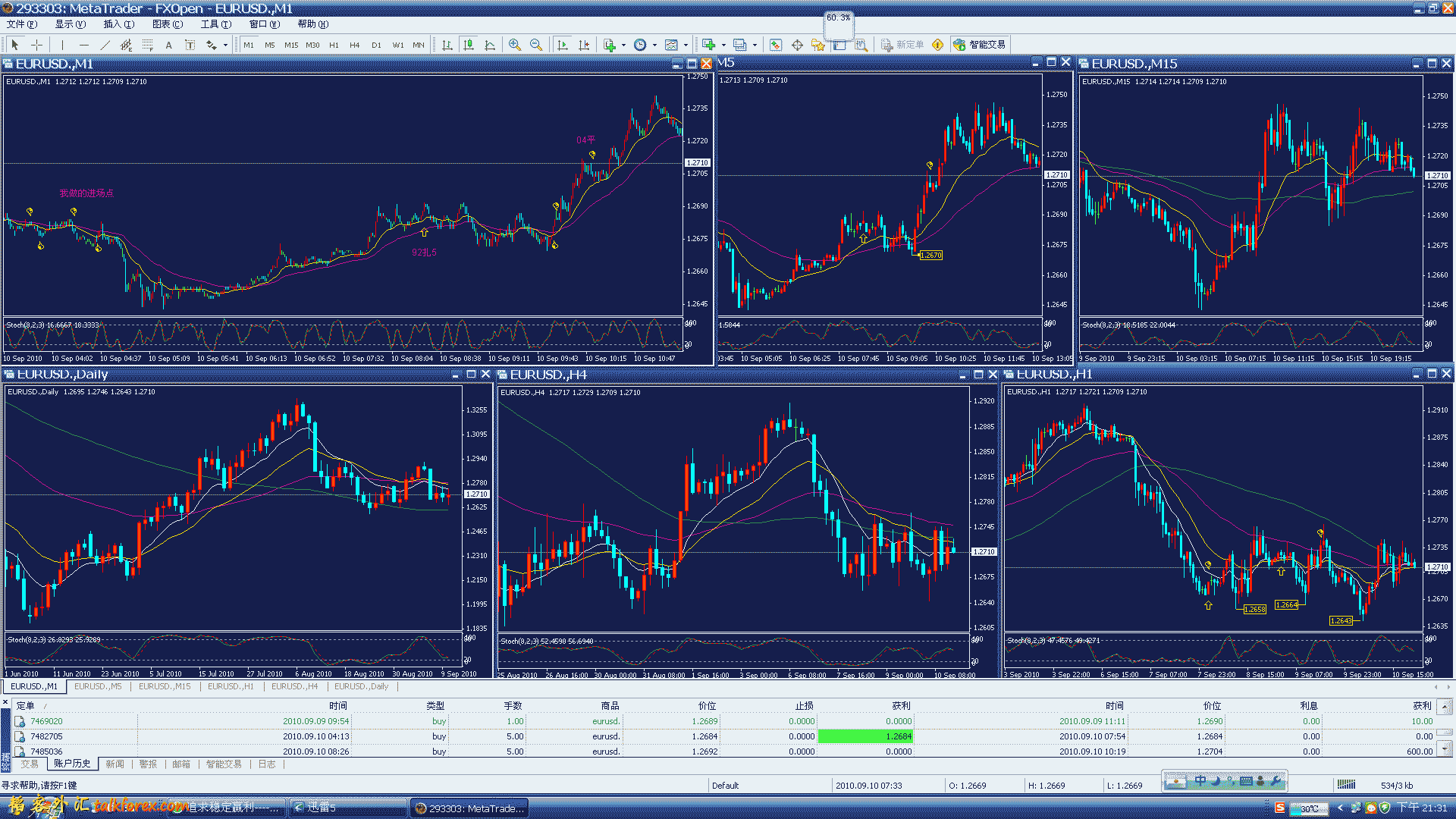Select the text 'A' tool
1456x819 pixels.
coord(168,45)
